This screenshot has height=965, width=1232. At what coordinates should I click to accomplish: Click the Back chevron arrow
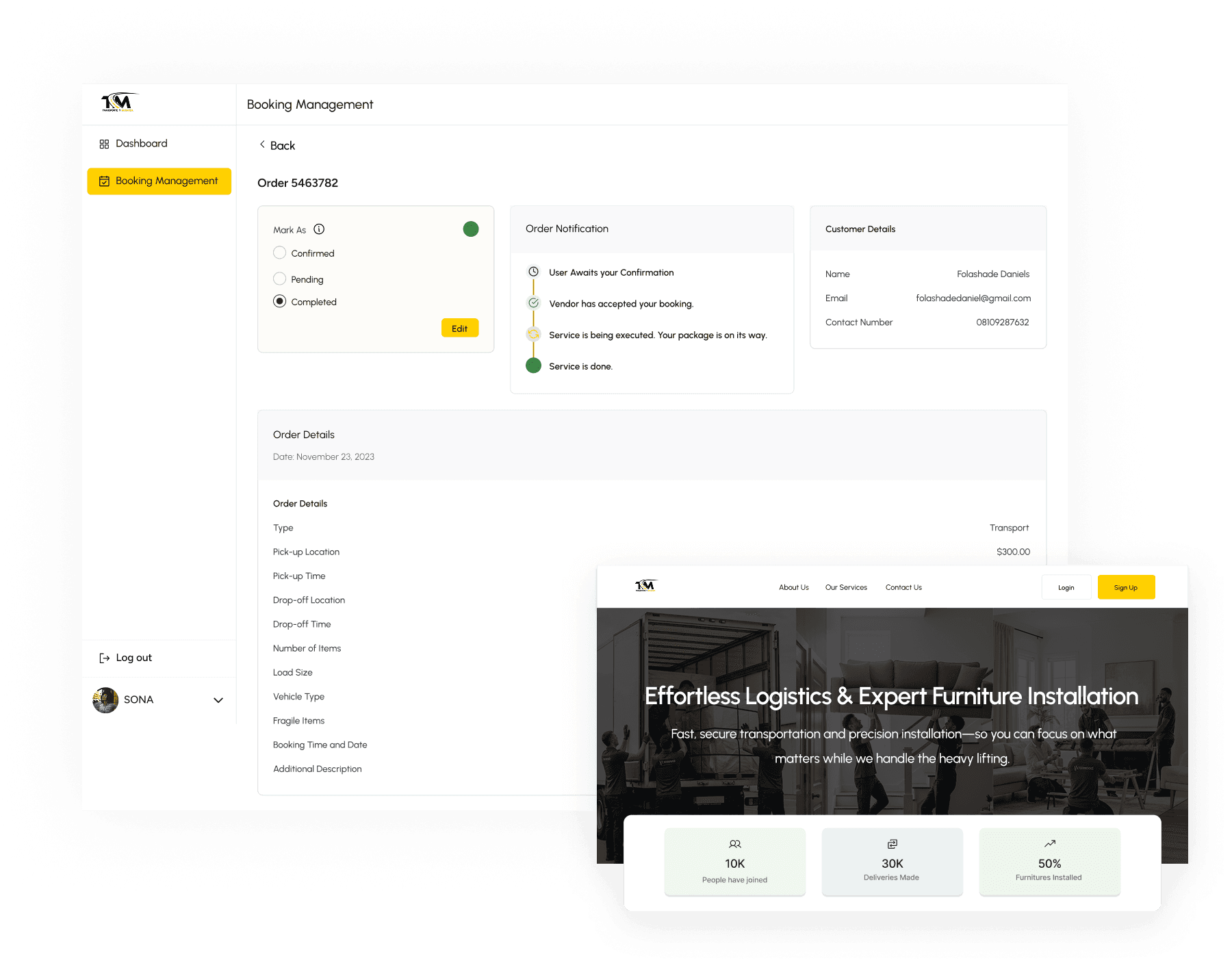click(x=262, y=144)
